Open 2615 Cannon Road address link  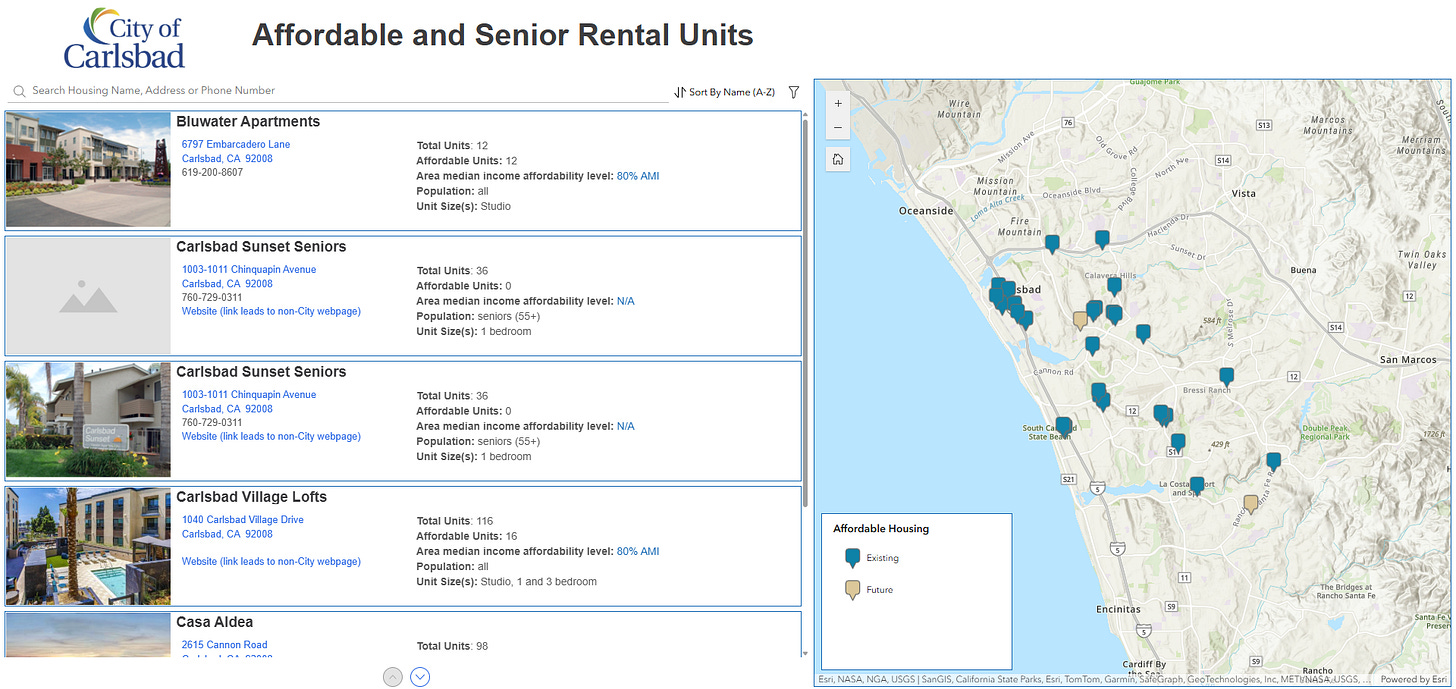pyautogui.click(x=225, y=644)
